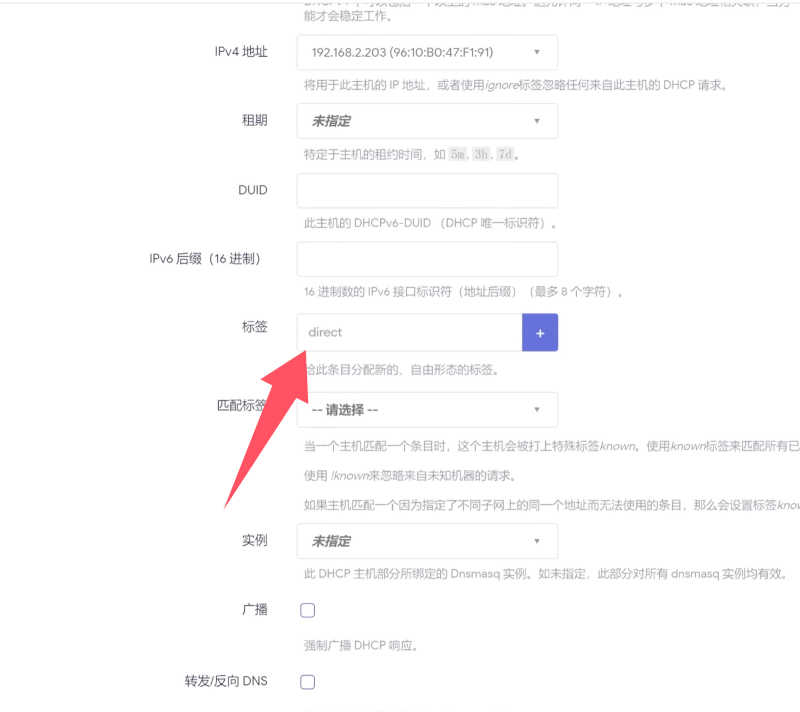Enable the 广播 broadcast checkbox

[x=308, y=610]
